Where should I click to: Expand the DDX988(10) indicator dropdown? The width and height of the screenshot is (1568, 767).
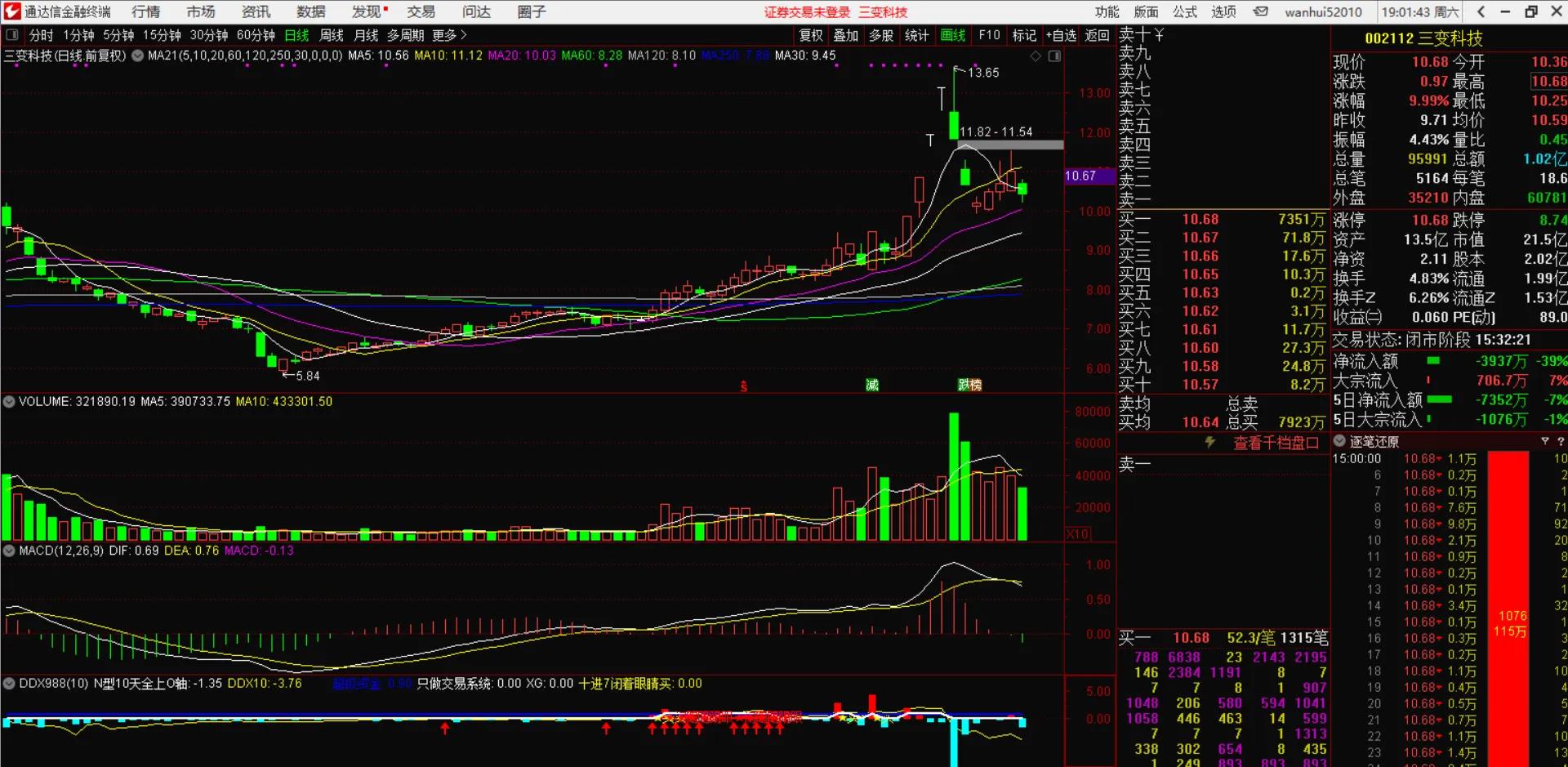[9, 683]
